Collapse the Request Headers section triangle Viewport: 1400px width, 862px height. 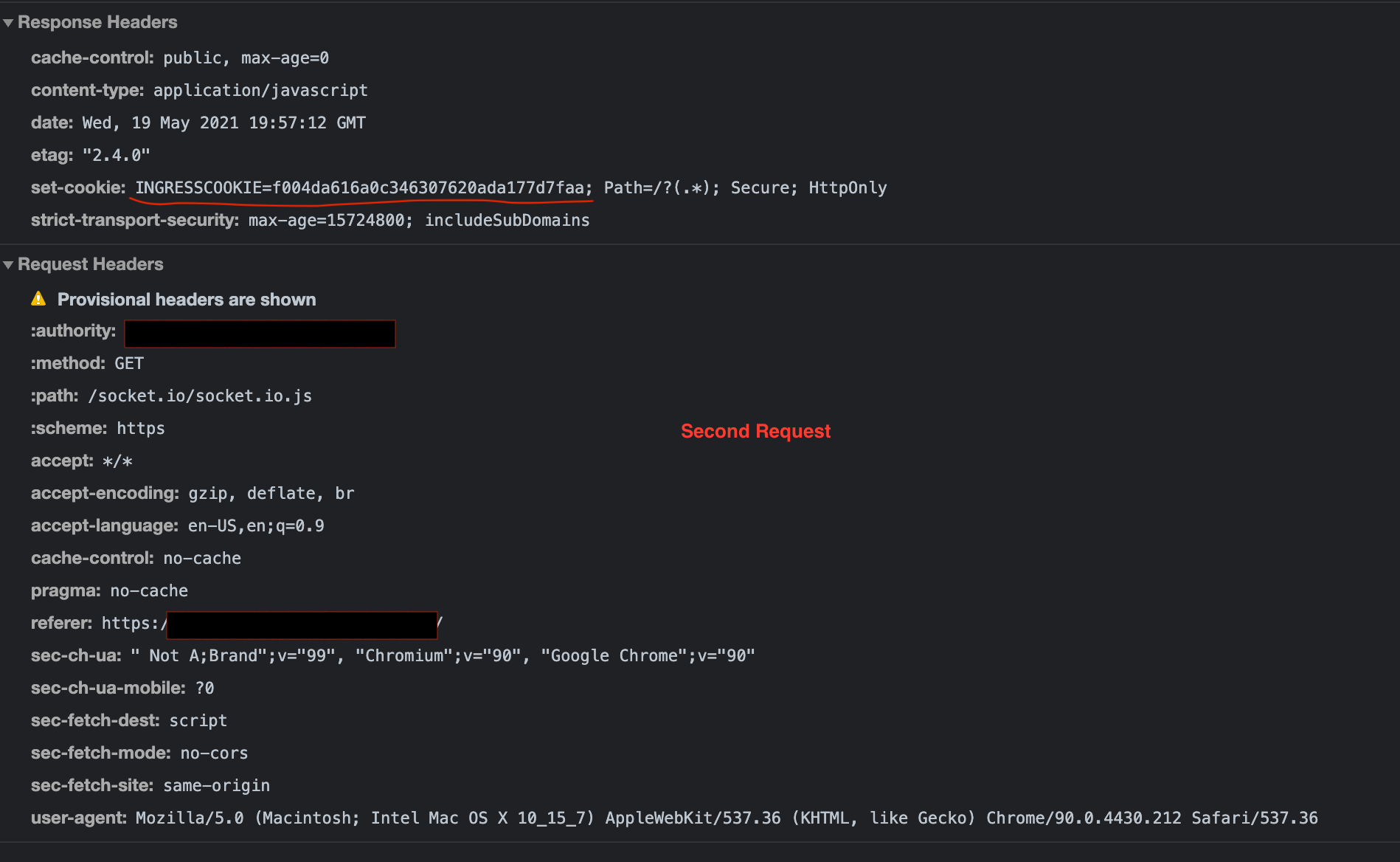coord(8,265)
